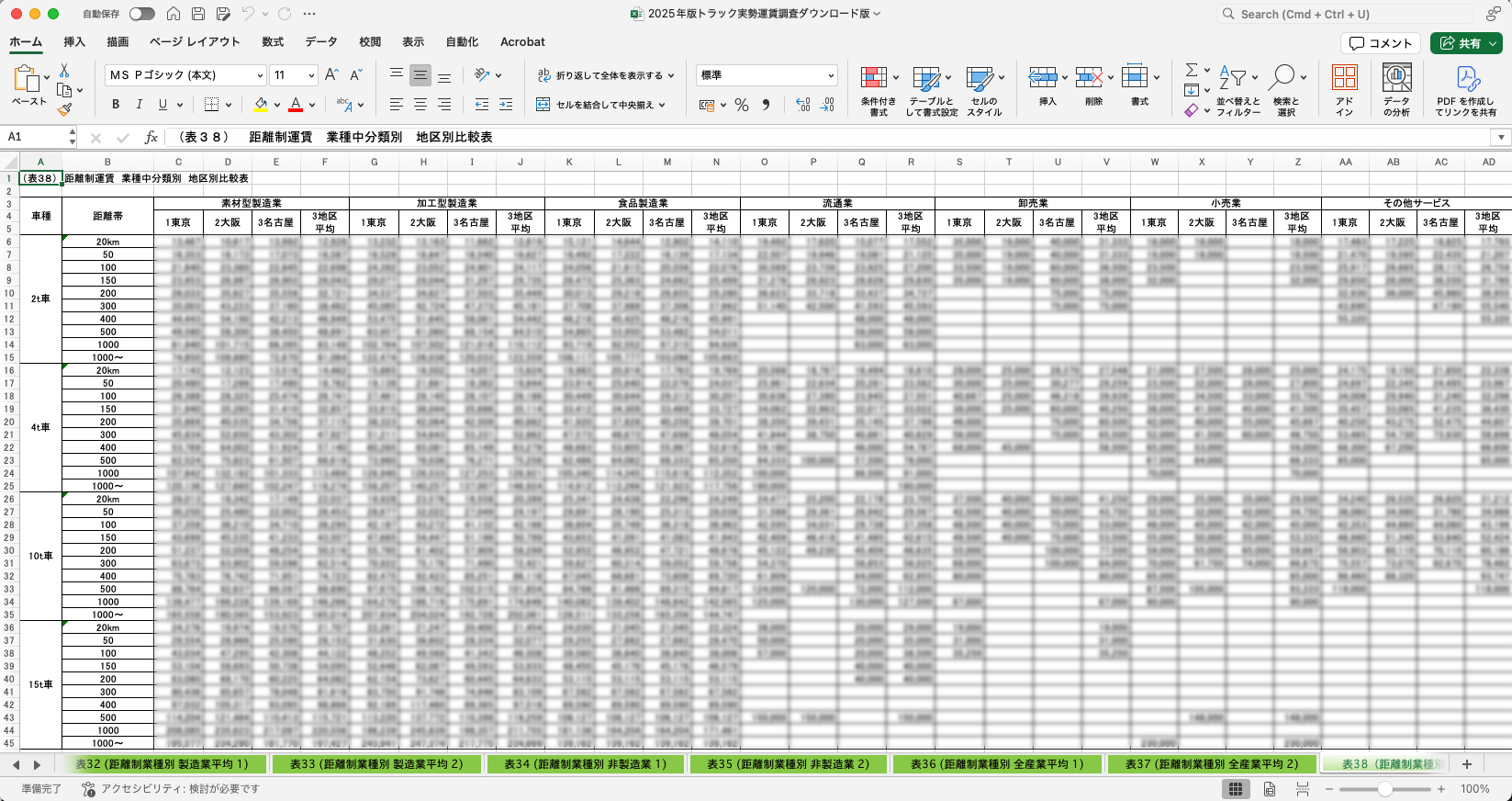1512x801 pixels.
Task: Click セルを結合して中央揃え merge button
Action: (x=600, y=105)
